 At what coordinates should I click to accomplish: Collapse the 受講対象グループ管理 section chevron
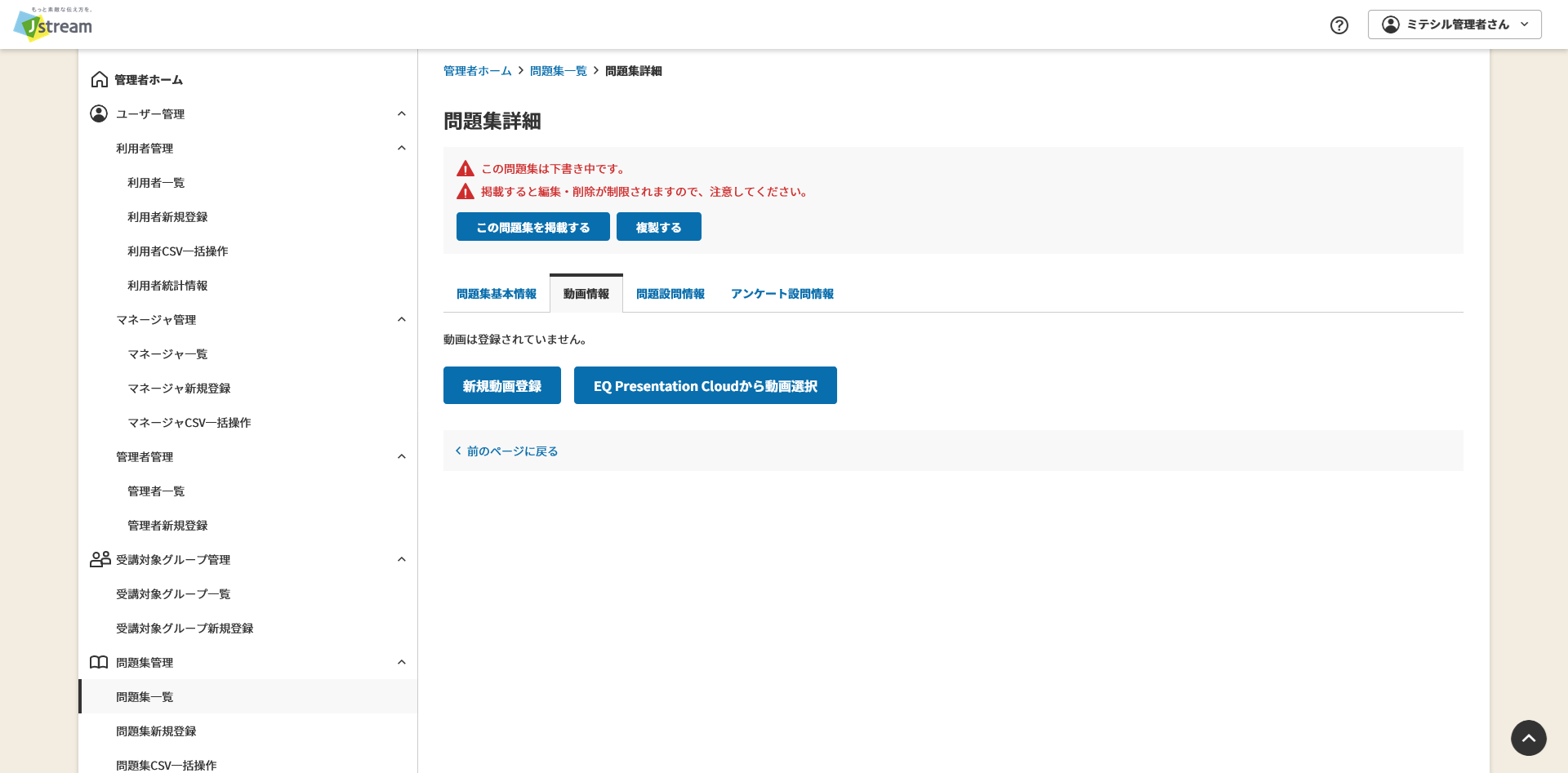(402, 559)
